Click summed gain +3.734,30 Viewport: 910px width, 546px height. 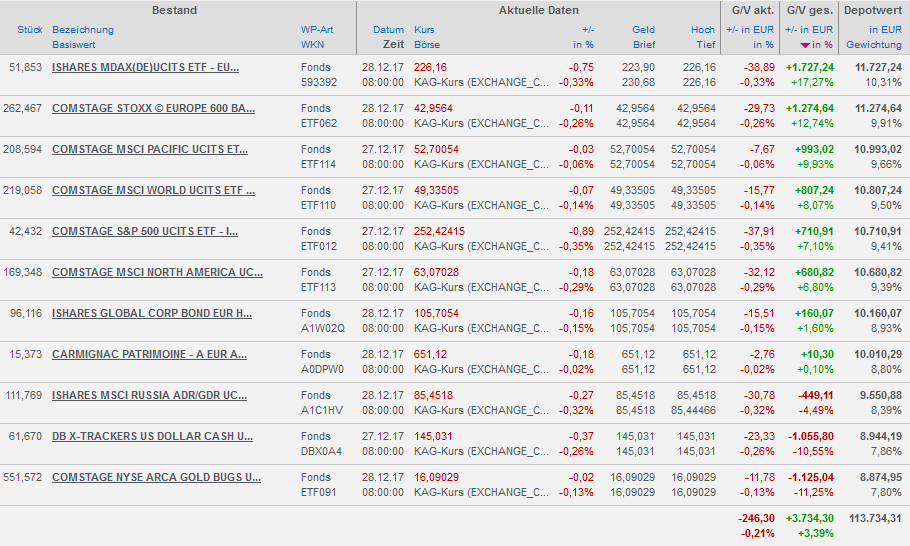pos(810,518)
